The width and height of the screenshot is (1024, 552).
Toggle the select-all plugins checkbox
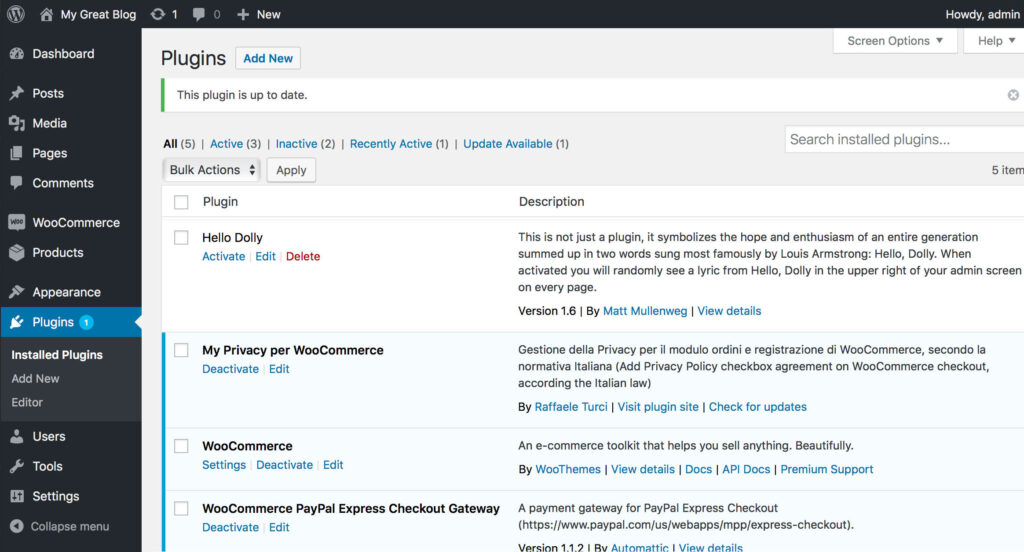pyautogui.click(x=181, y=202)
